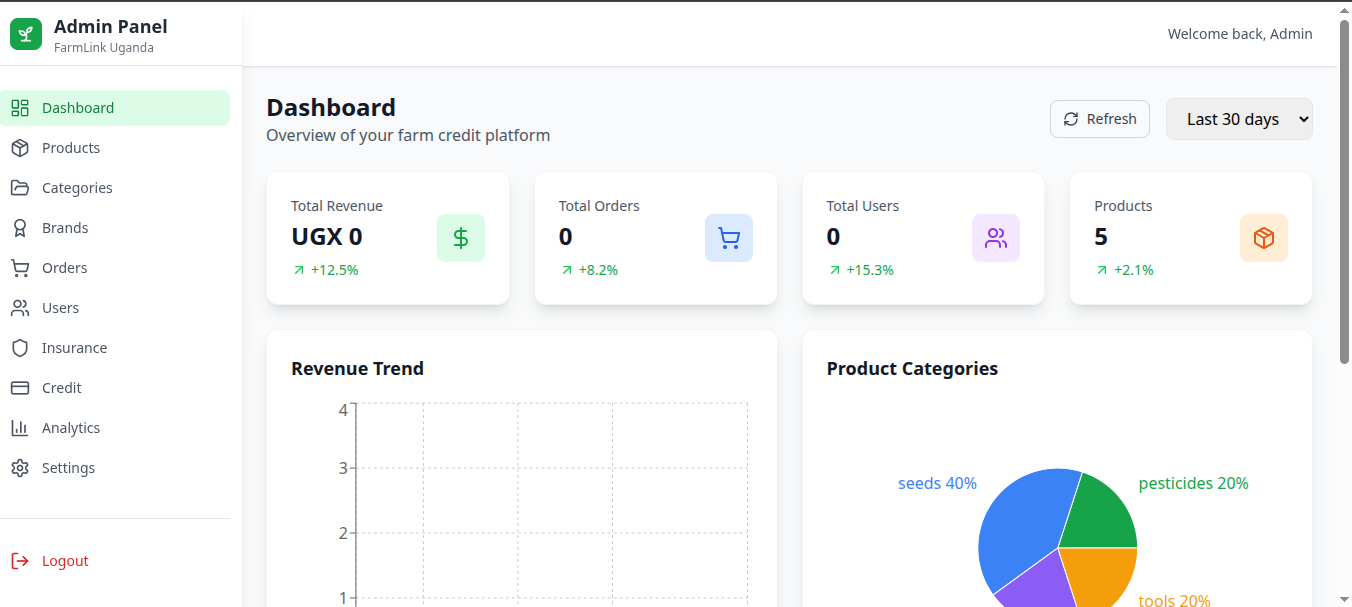Screen dimensions: 1352x607
Task: Click the vertical page scrollbar thumb
Action: tap(1344, 190)
